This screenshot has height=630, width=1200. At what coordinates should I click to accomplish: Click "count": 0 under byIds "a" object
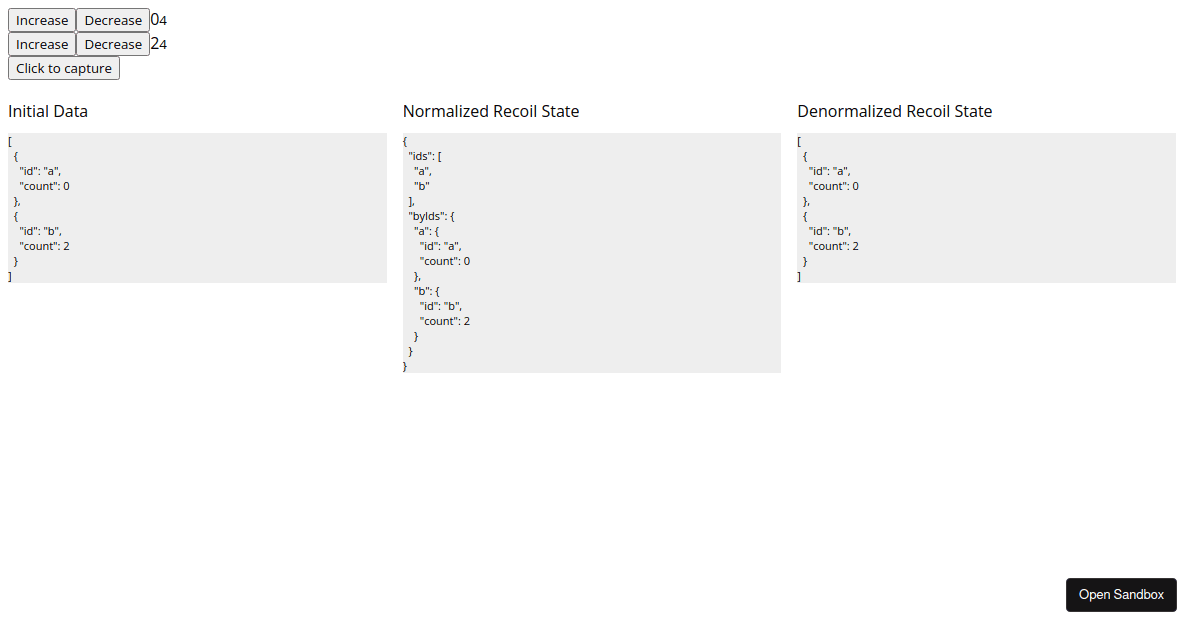coord(444,260)
